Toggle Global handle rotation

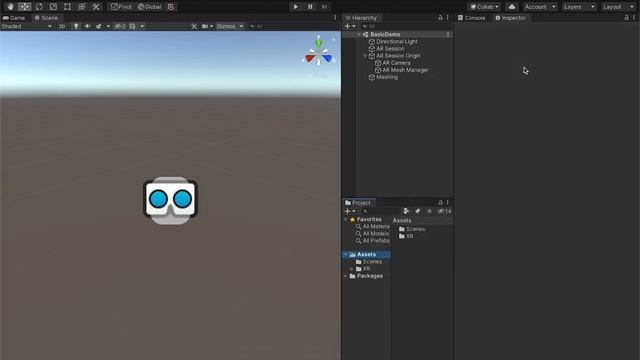[x=149, y=7]
